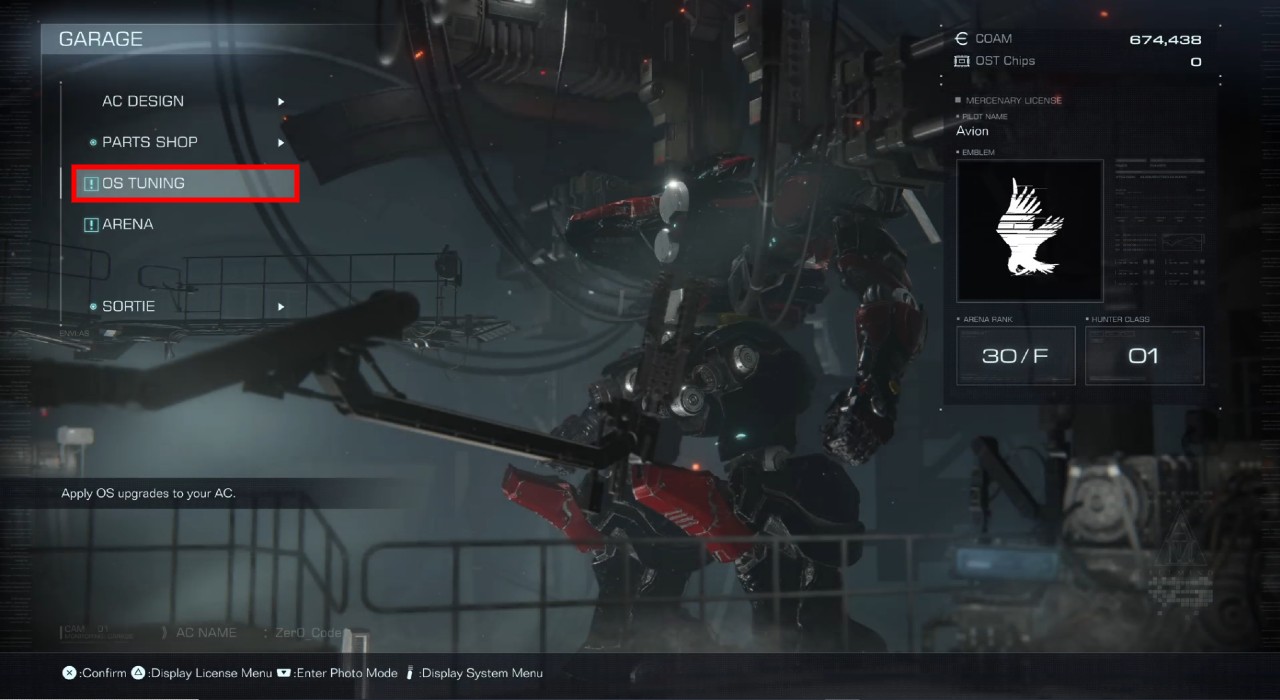Select the OS TUNING menu entry

click(x=185, y=183)
